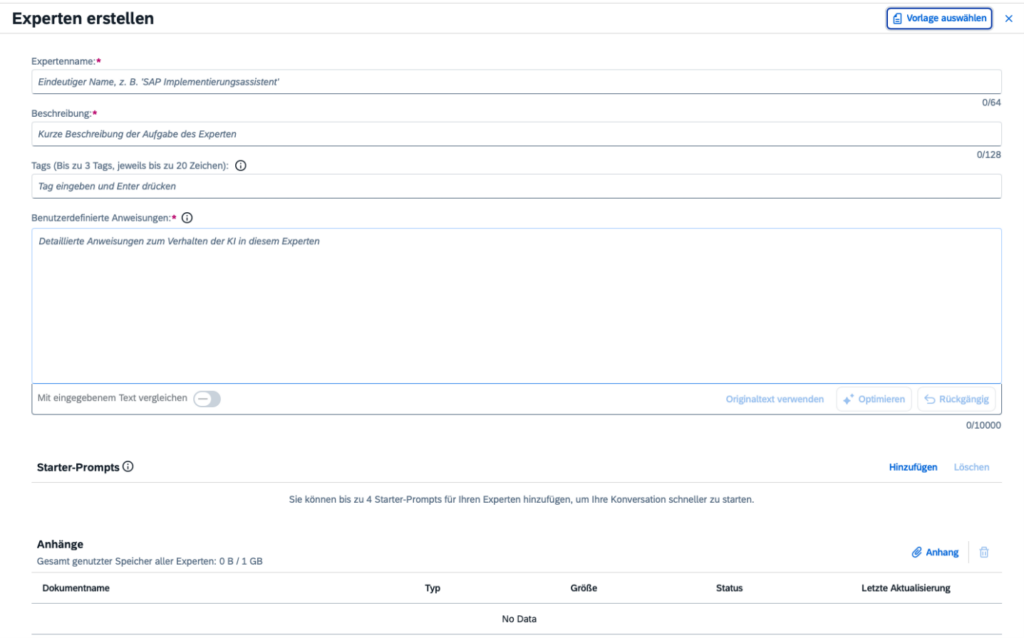Click the Typ column header
Screen dimensions: 1024x638
[x=432, y=588]
